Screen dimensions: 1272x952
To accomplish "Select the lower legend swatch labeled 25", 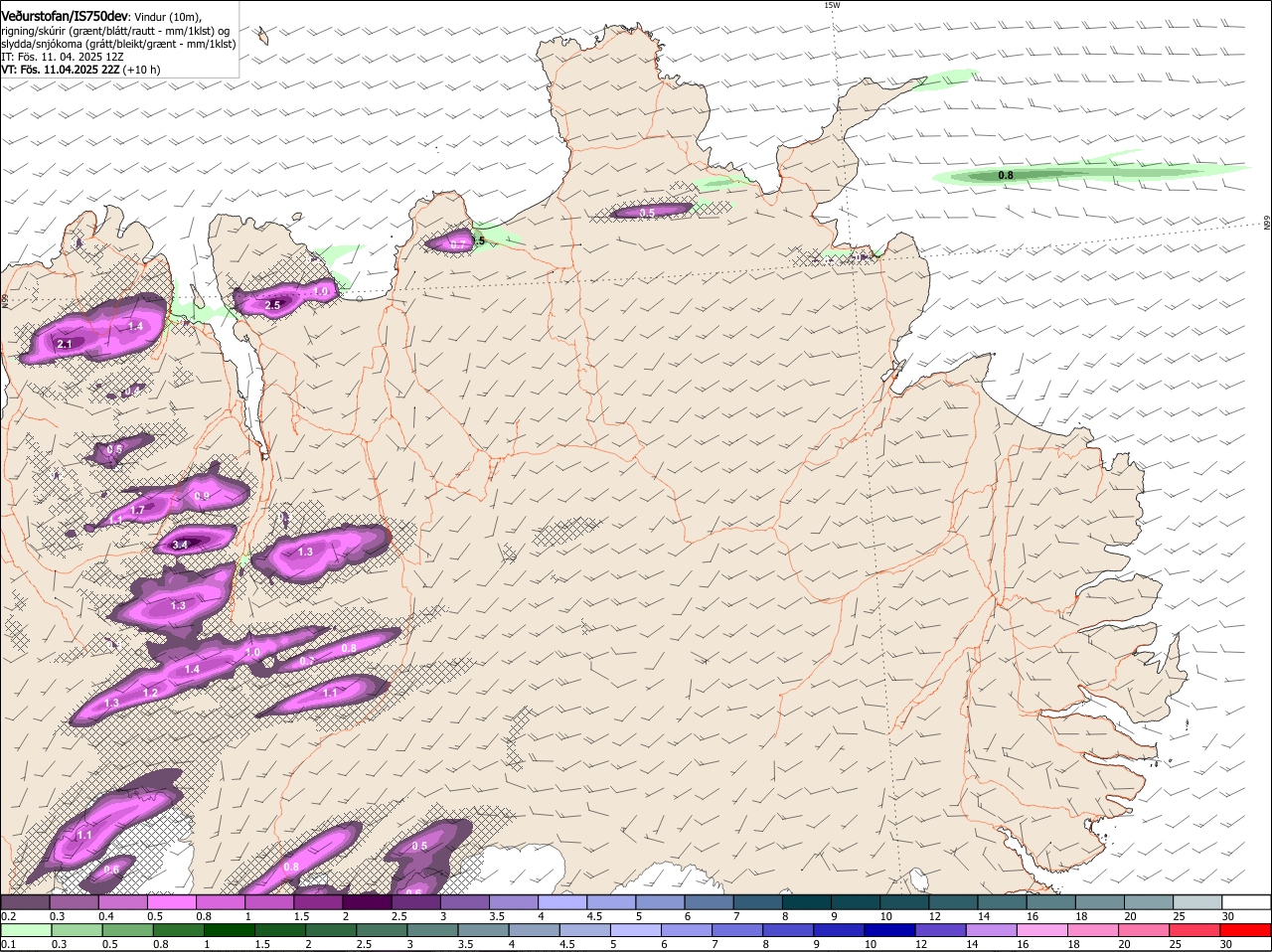I will pyautogui.click(x=1194, y=931).
